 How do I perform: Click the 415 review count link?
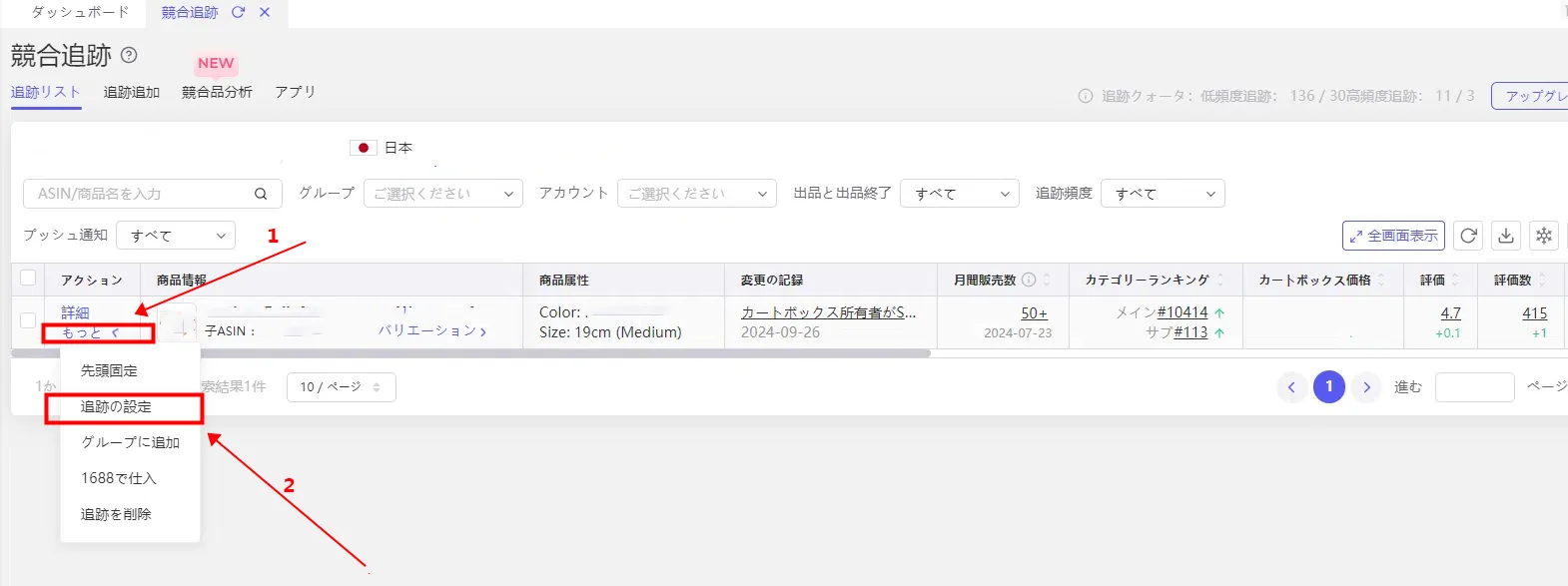tap(1535, 313)
